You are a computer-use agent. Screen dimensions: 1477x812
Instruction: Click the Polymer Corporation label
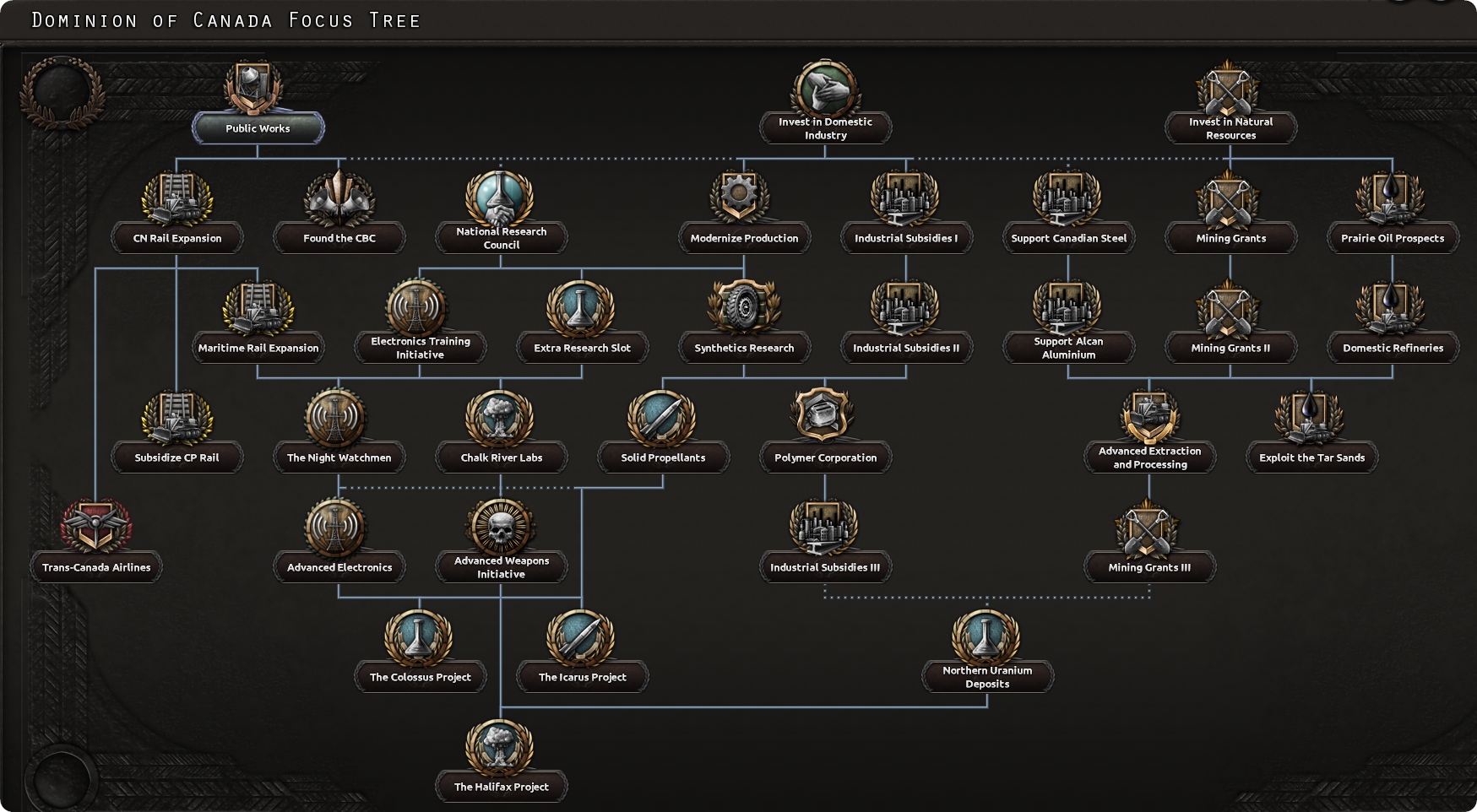click(826, 457)
